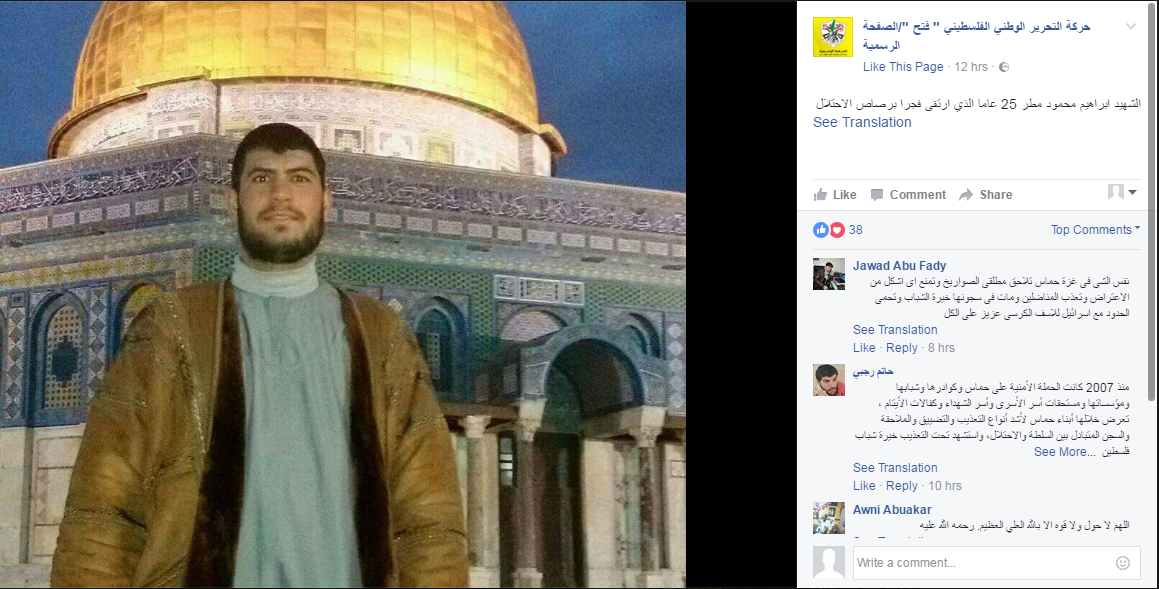Open the emoji picker smiley icon

coord(1122,563)
